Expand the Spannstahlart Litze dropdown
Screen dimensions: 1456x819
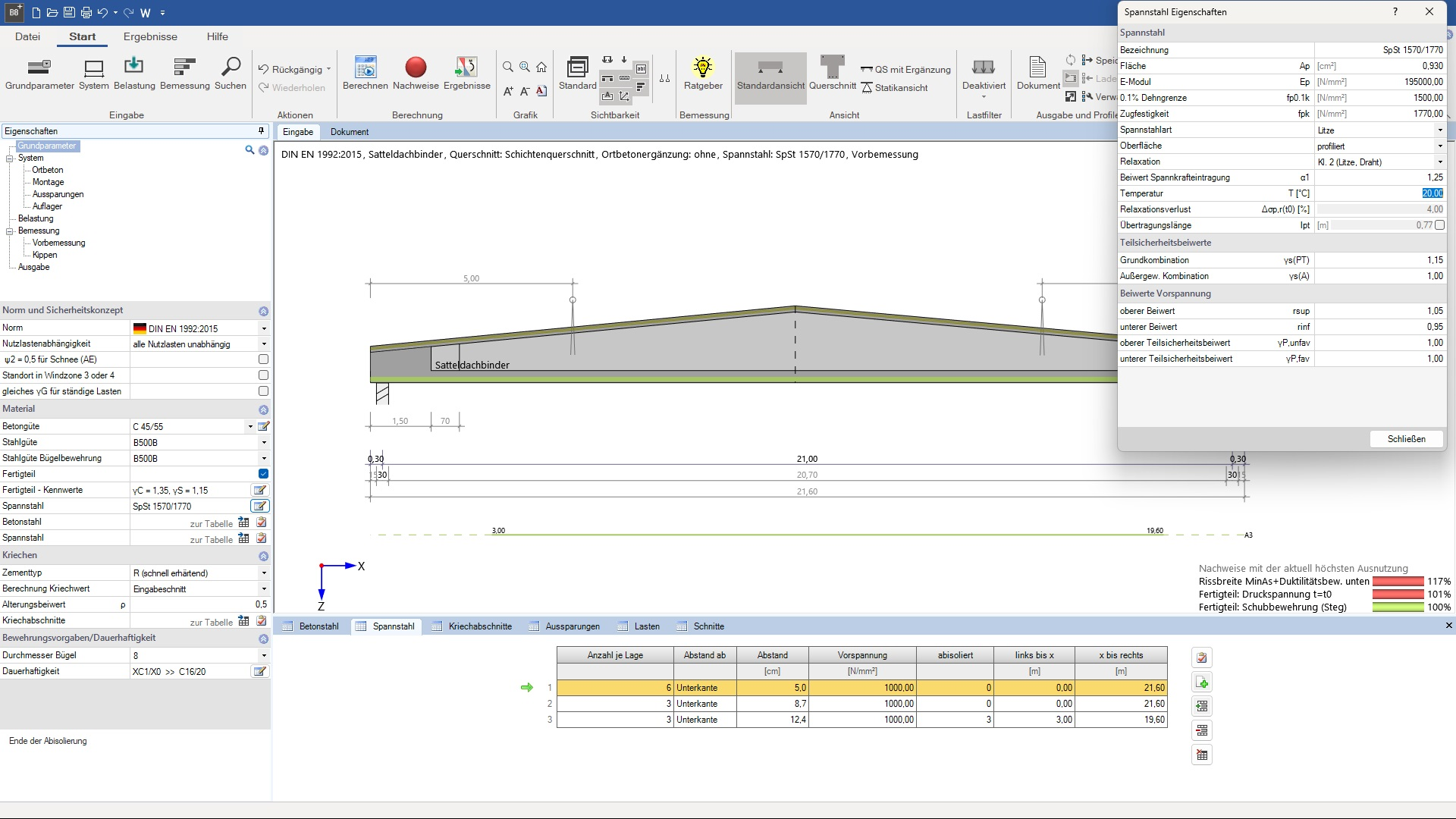point(1439,130)
